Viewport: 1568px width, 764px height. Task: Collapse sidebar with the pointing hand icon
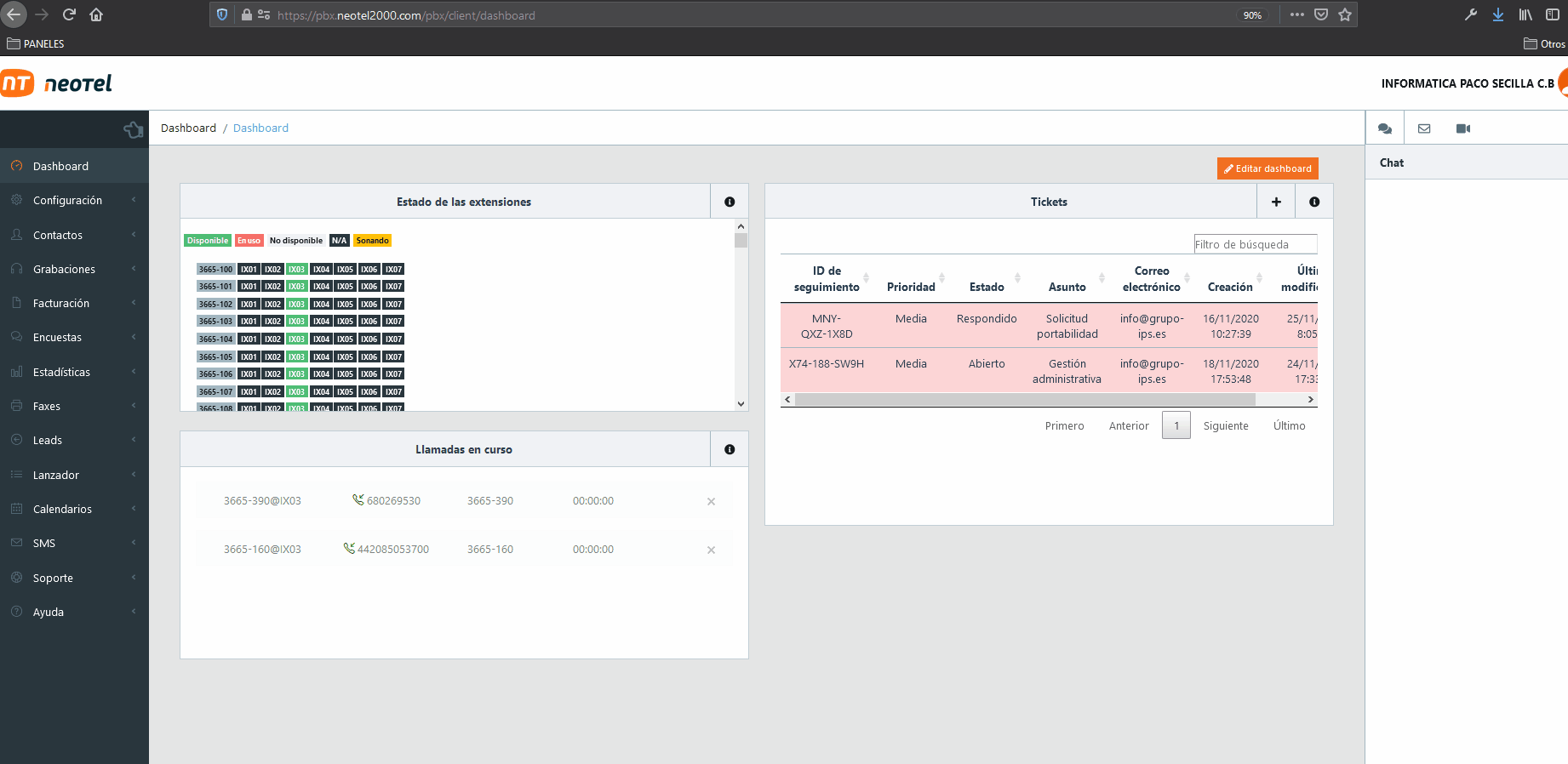(134, 129)
